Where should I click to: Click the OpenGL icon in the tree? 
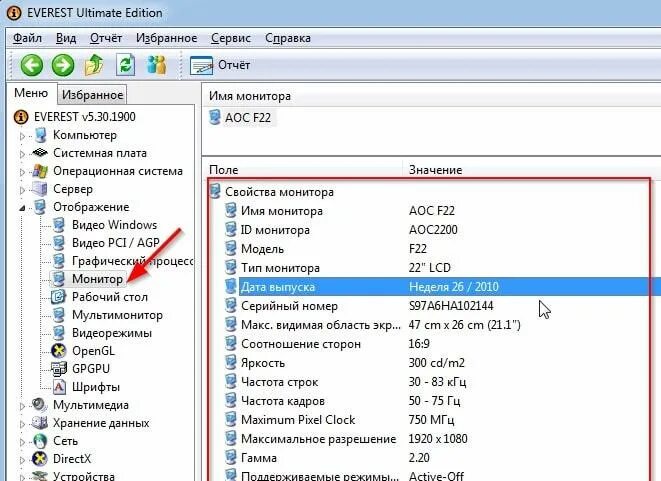(x=59, y=350)
